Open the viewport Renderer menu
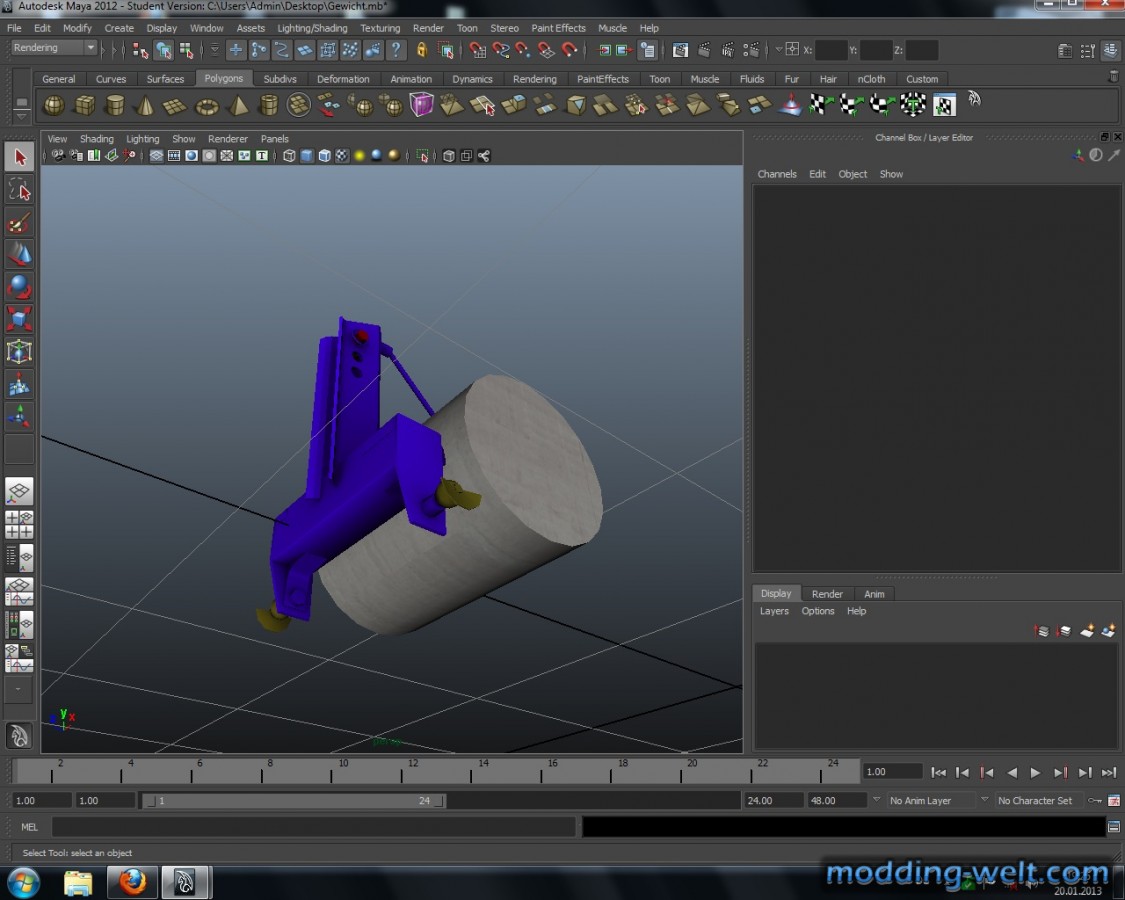The height and width of the screenshot is (900, 1125). [227, 139]
